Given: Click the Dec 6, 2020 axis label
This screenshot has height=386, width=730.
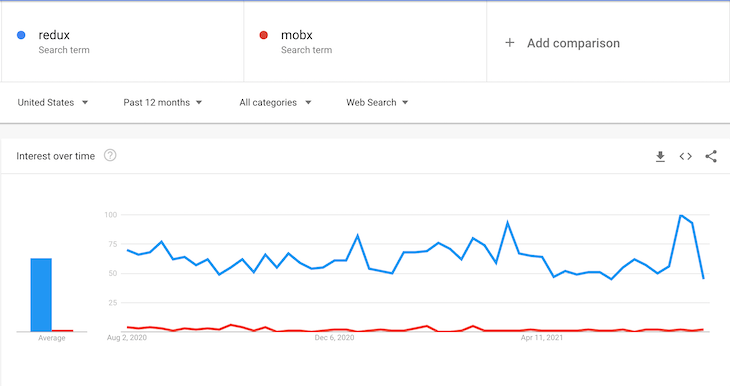Looking at the screenshot, I should [x=334, y=338].
